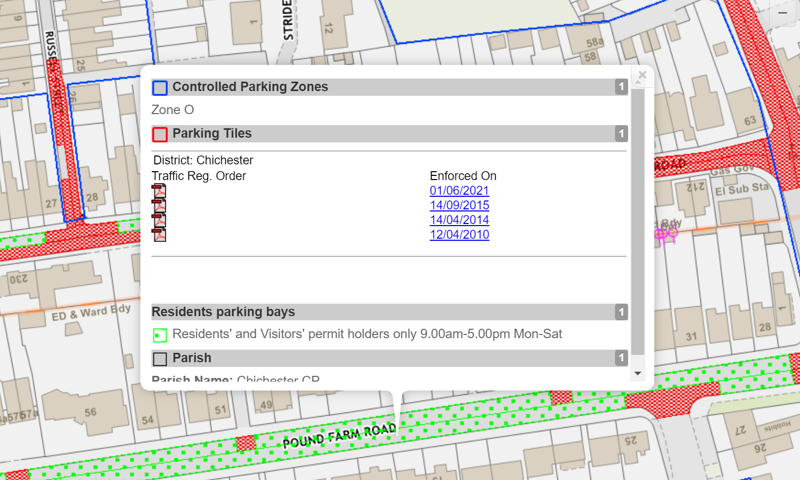Collapse the Controlled Parking Zones section header

click(390, 87)
